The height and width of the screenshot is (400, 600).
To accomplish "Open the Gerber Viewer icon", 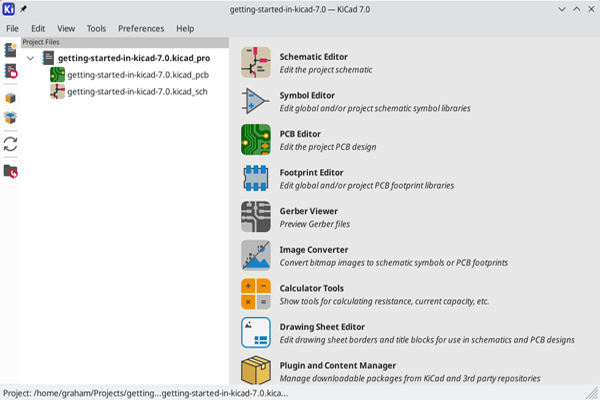I will 256,217.
